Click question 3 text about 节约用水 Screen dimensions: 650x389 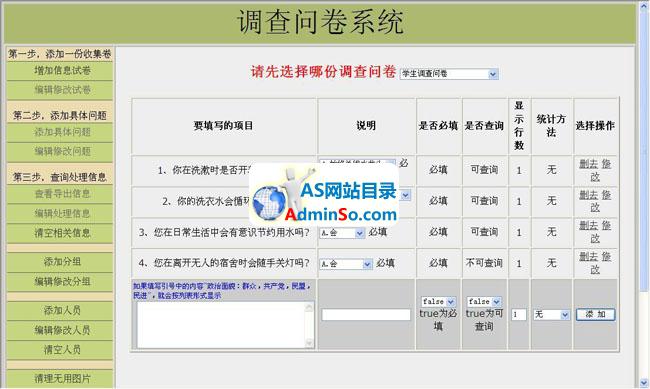pyautogui.click(x=224, y=233)
